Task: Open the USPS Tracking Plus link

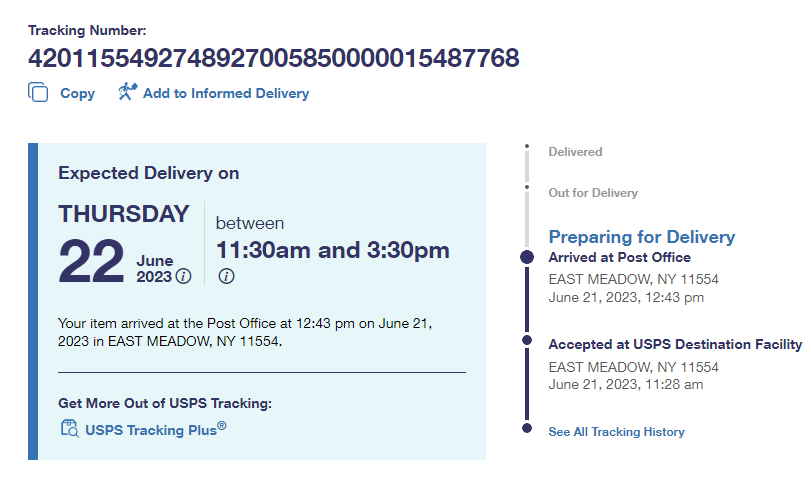Action: pos(155,430)
